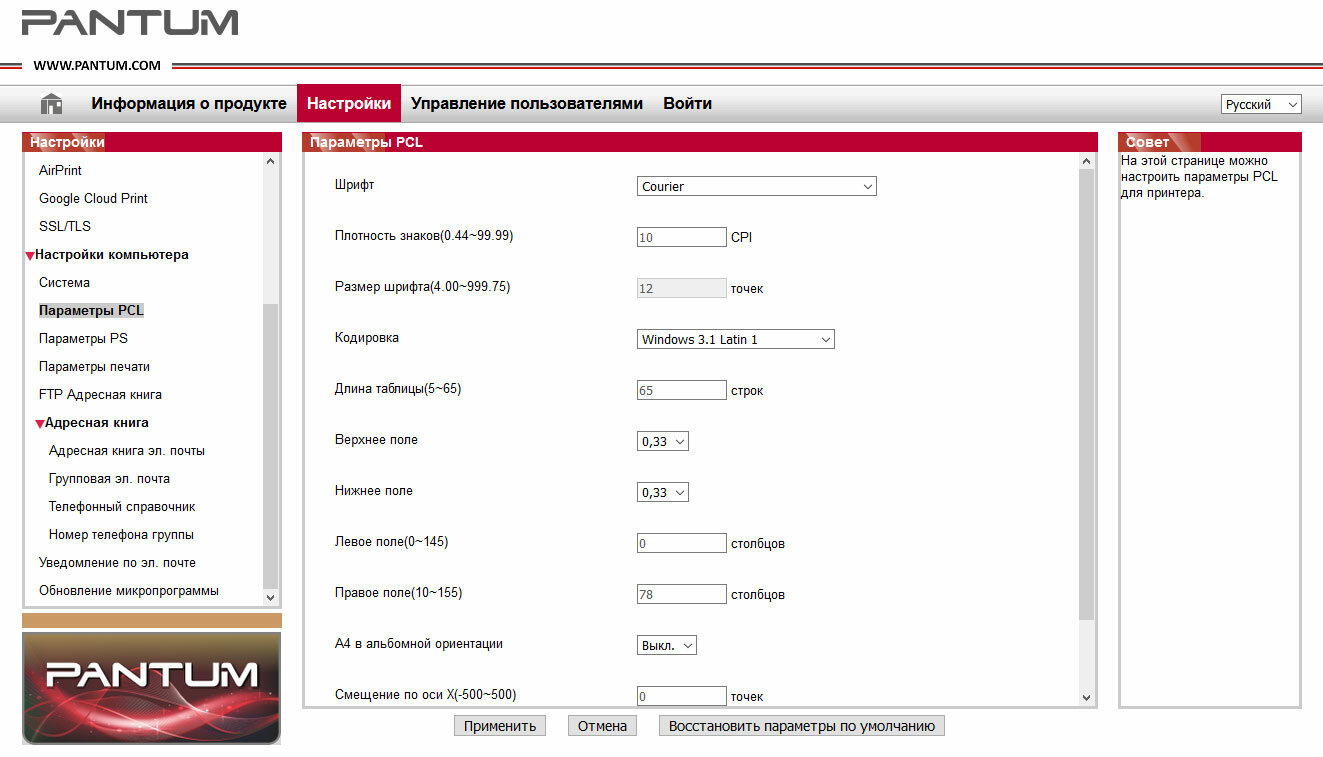Click the Применить button

point(500,726)
